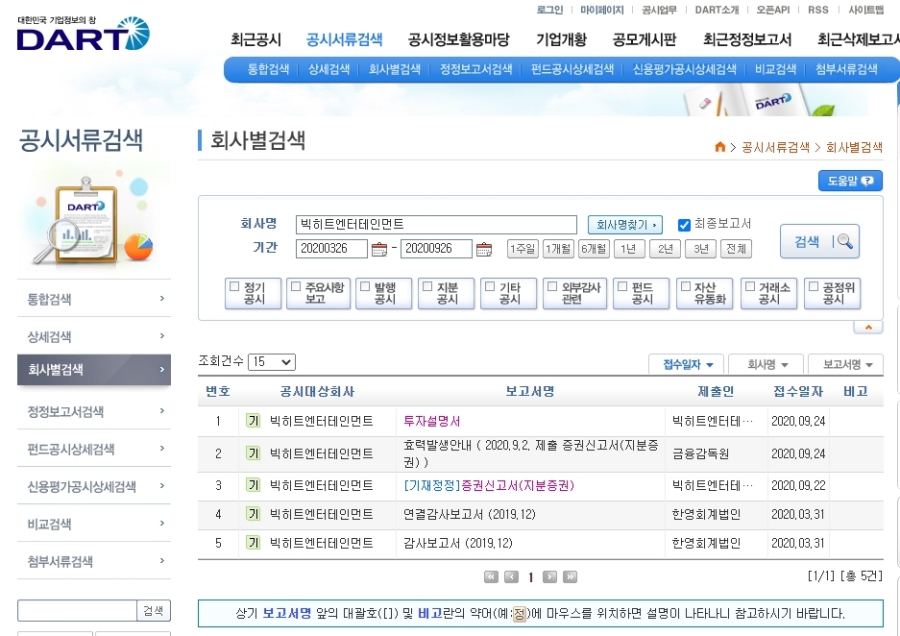Open 펀드공시상세검색 in the left sidebar
This screenshot has width=900, height=636.
tap(94, 448)
